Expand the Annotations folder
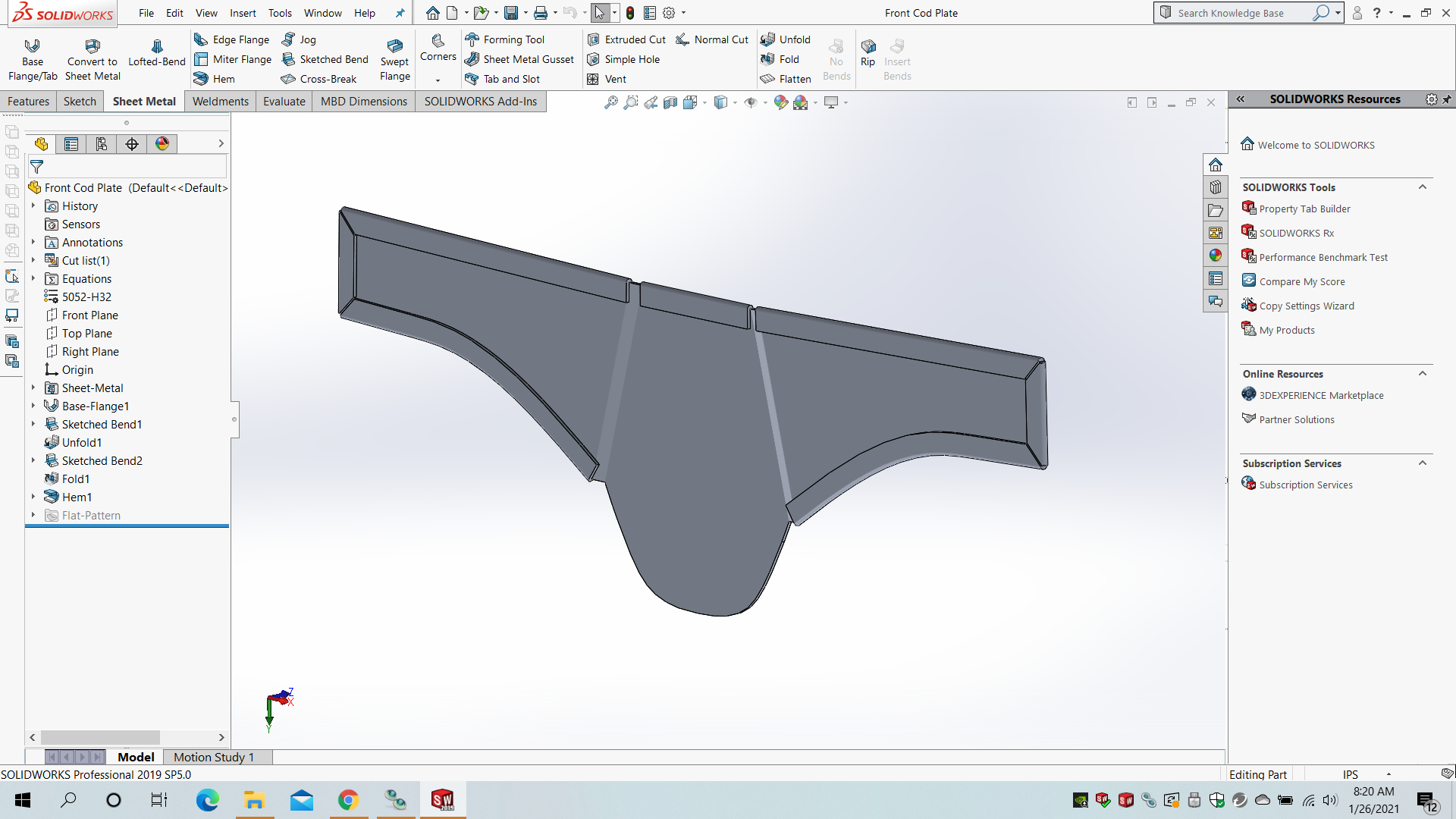Viewport: 1456px width, 819px height. (x=33, y=242)
